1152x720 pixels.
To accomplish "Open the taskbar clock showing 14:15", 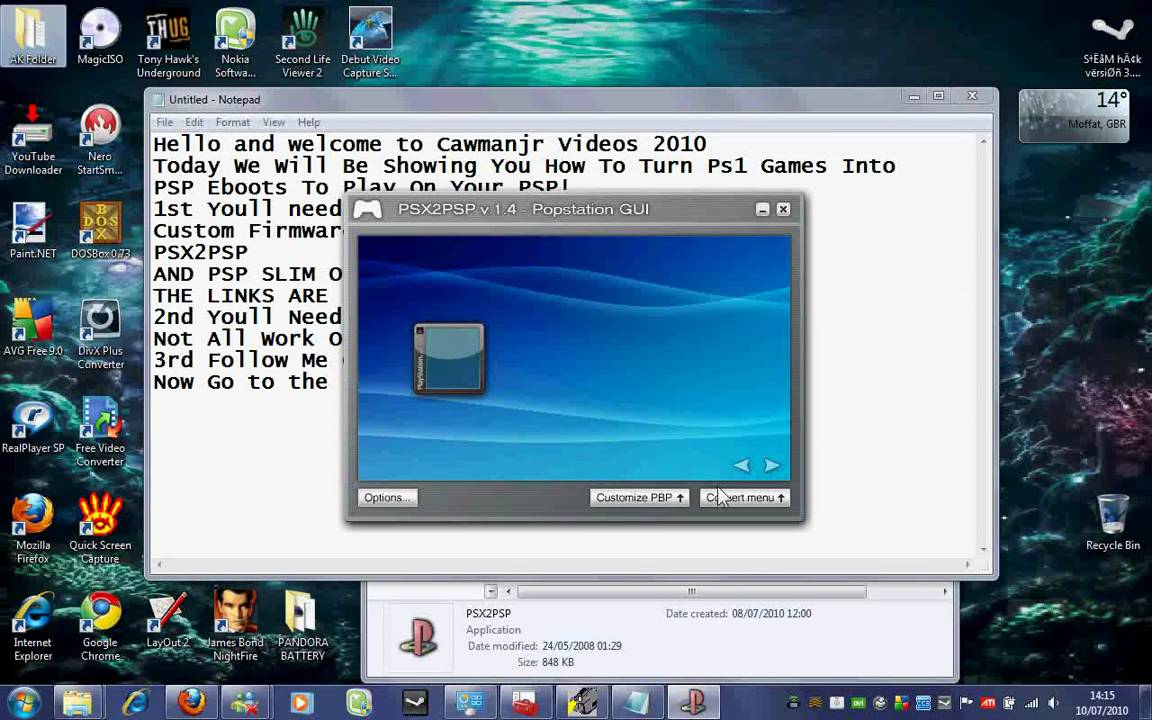I will tap(1102, 703).
